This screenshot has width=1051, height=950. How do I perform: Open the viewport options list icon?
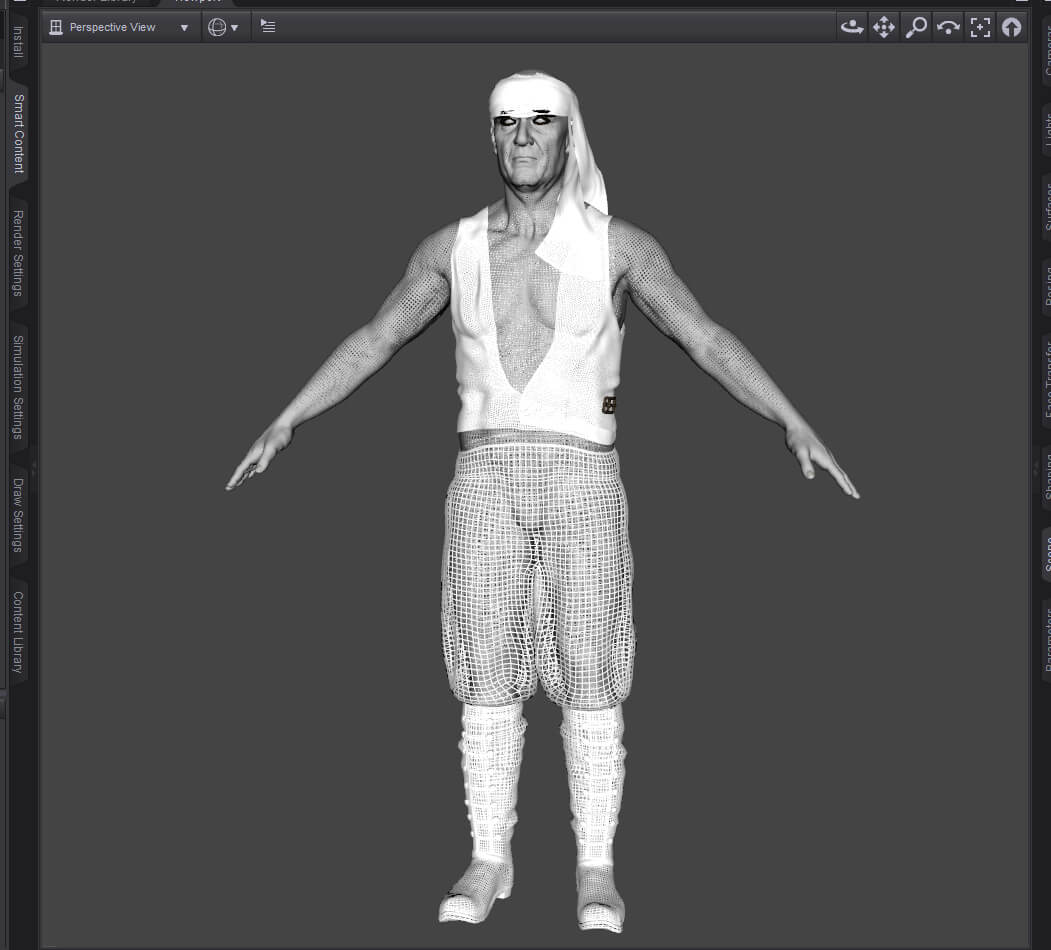coord(268,26)
